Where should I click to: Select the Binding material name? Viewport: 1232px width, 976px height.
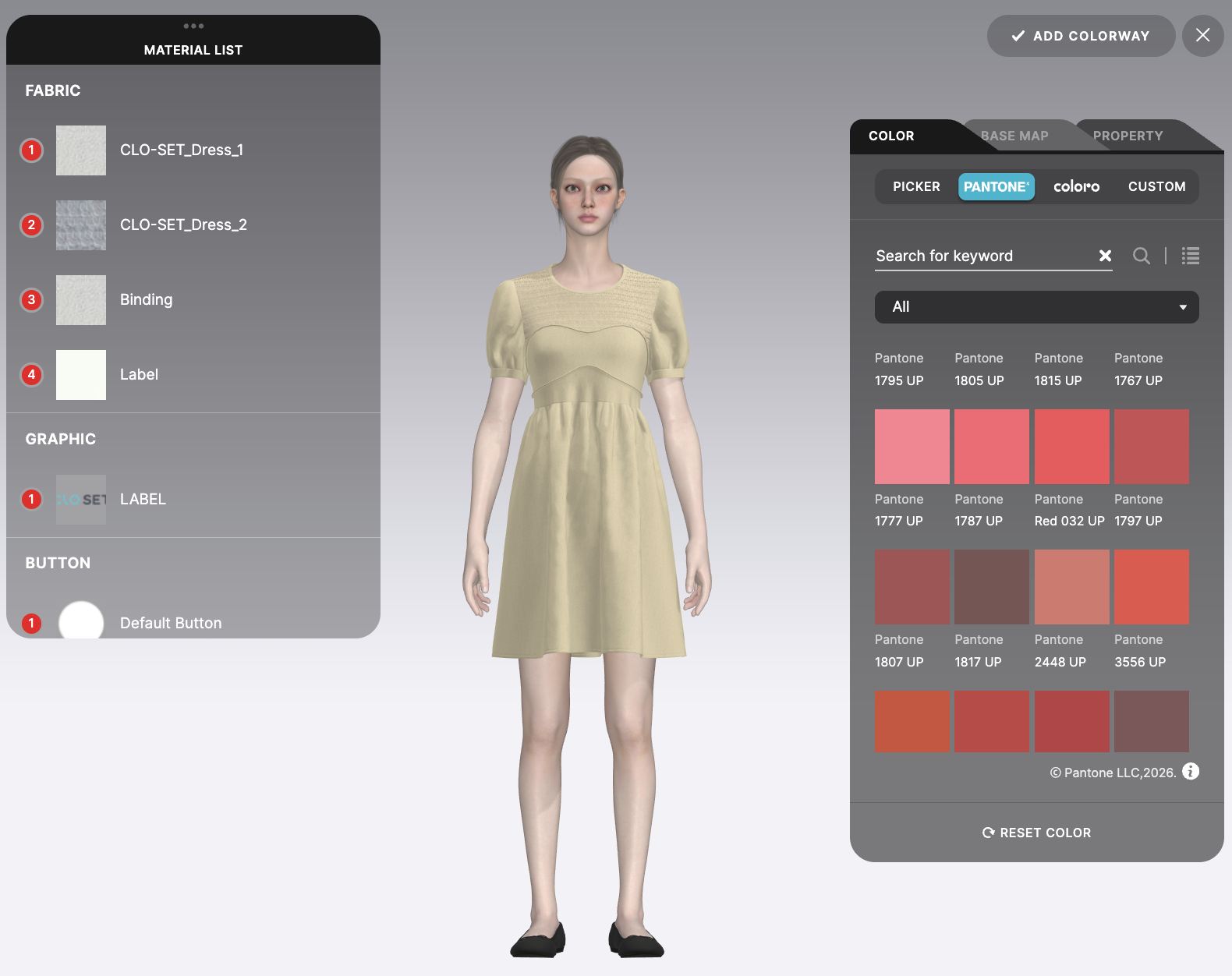click(x=146, y=299)
